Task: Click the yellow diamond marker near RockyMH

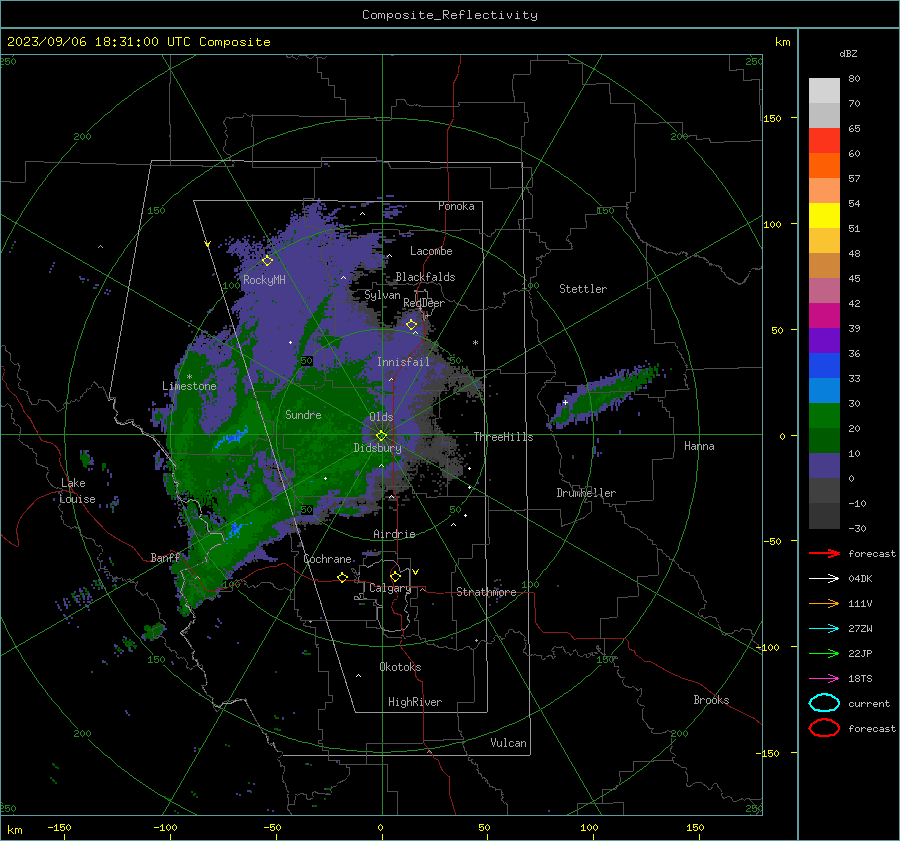Action: coord(267,261)
